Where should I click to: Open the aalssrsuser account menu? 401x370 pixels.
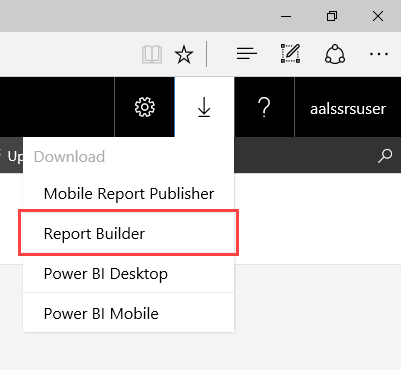point(348,109)
